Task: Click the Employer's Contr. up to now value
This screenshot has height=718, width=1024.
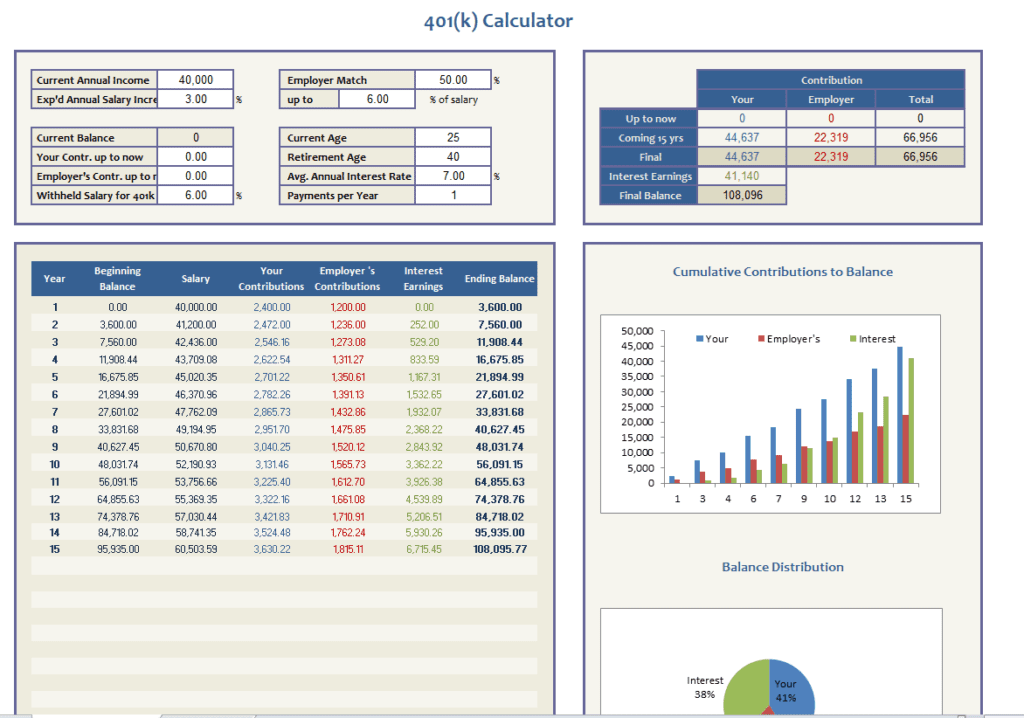Action: pyautogui.click(x=195, y=176)
